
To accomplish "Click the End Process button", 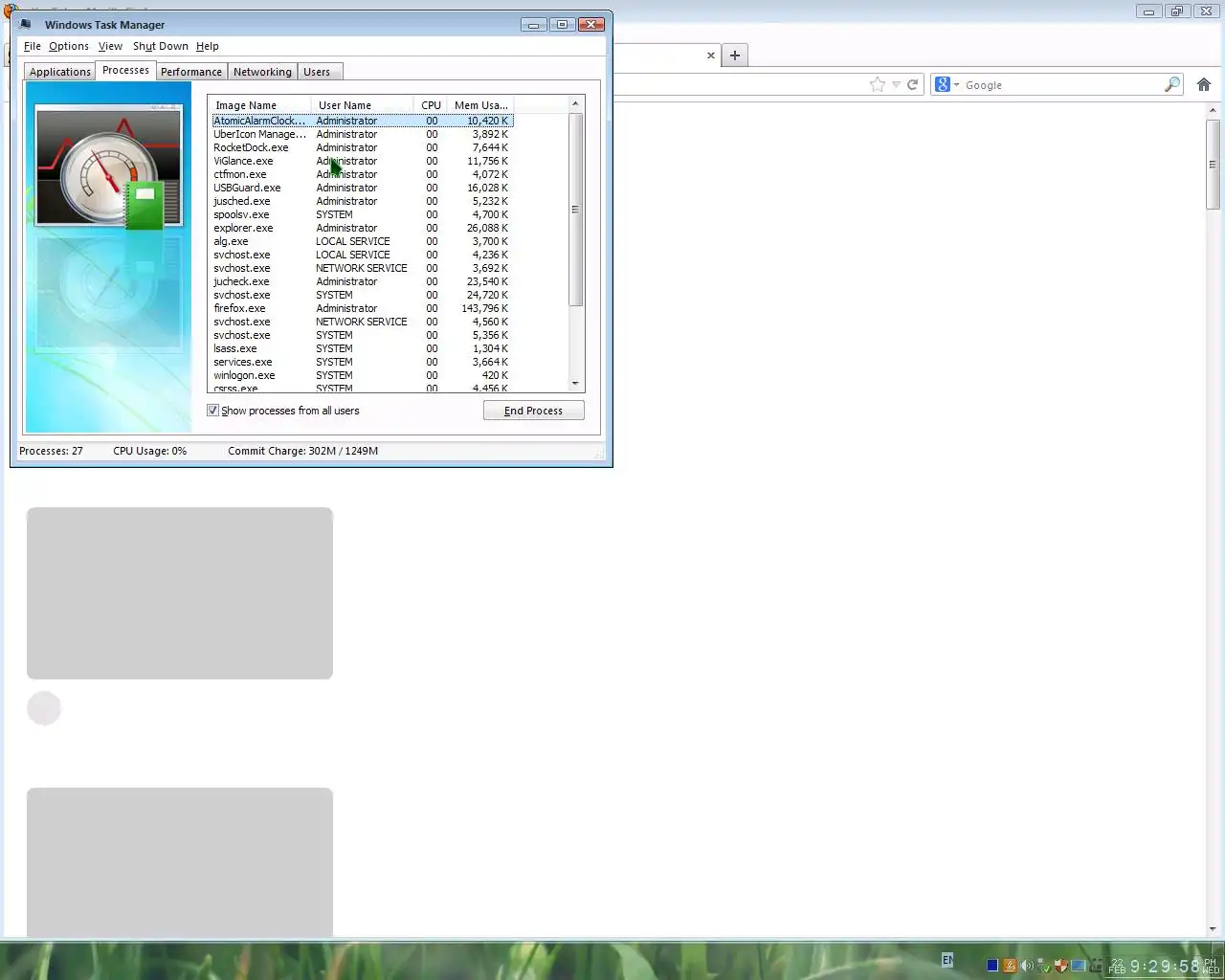I will [534, 411].
